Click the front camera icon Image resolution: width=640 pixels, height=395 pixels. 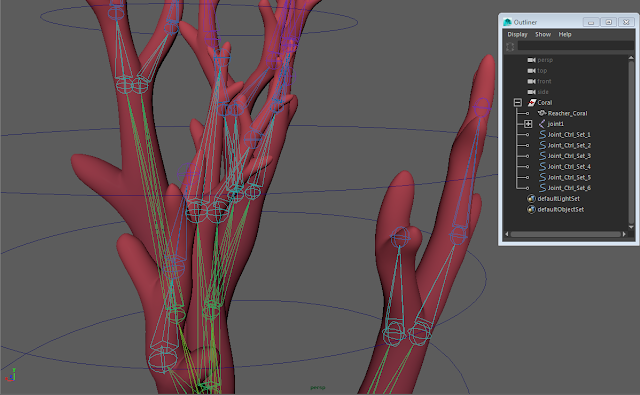pos(531,81)
